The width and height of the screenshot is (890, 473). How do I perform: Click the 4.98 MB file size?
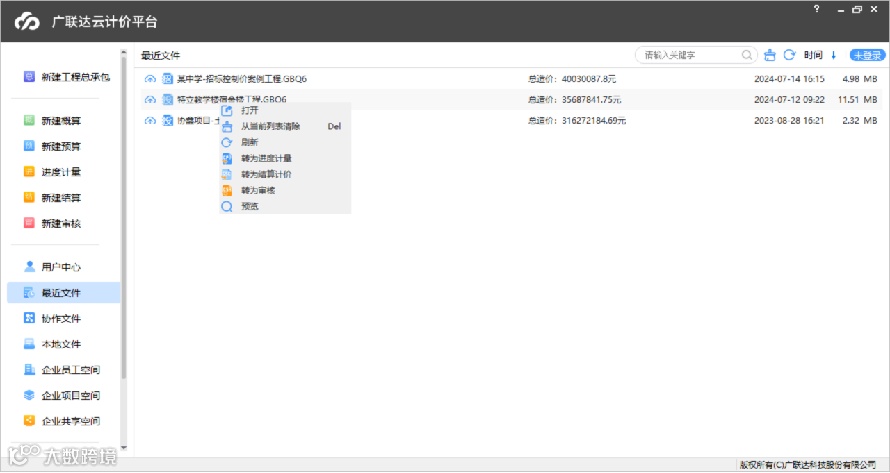point(860,79)
